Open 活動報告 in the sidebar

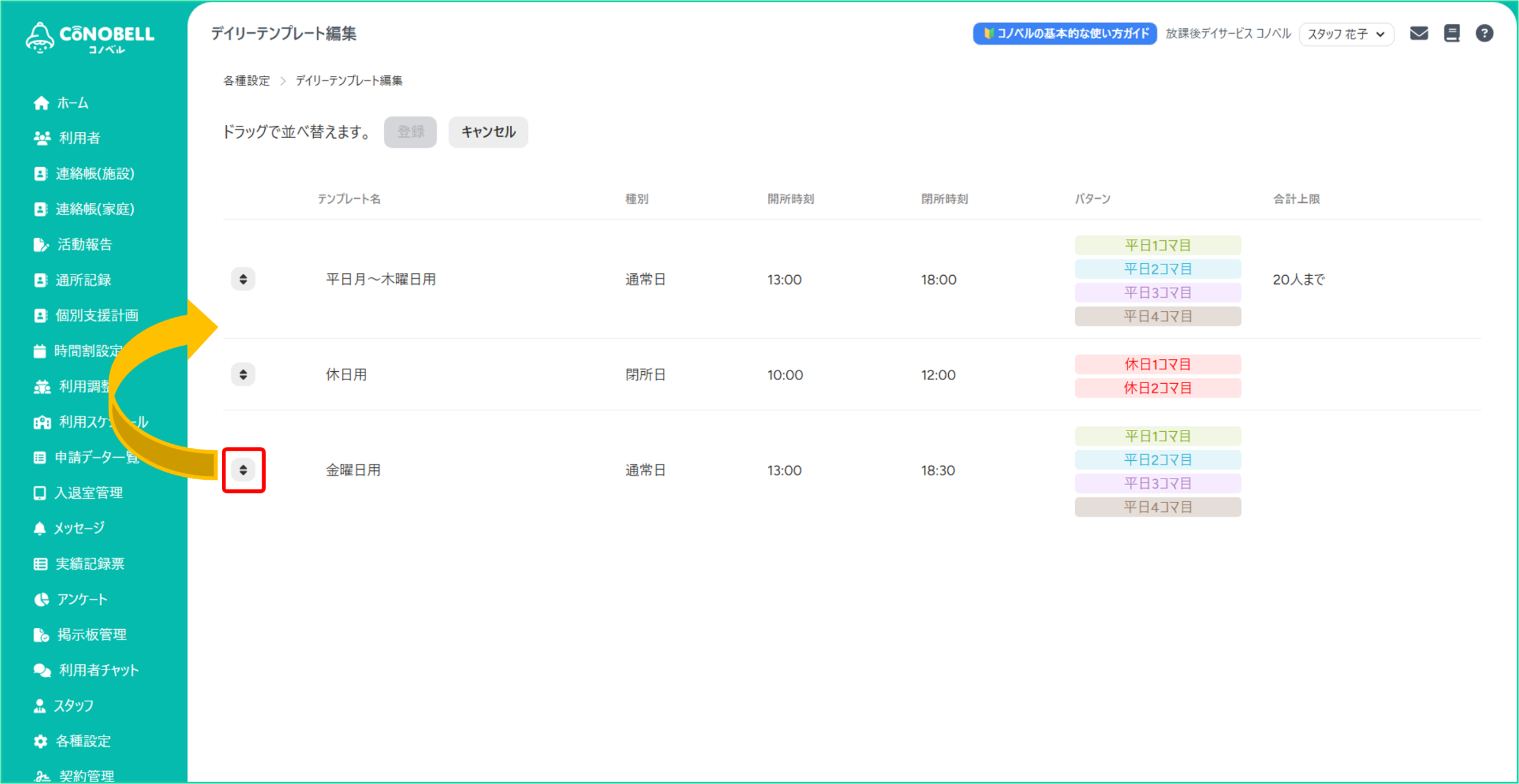(x=84, y=244)
